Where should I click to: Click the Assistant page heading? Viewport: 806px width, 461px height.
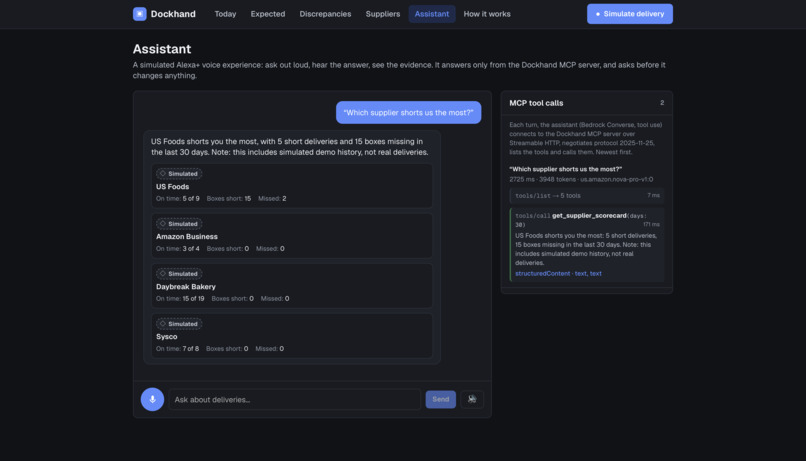162,49
